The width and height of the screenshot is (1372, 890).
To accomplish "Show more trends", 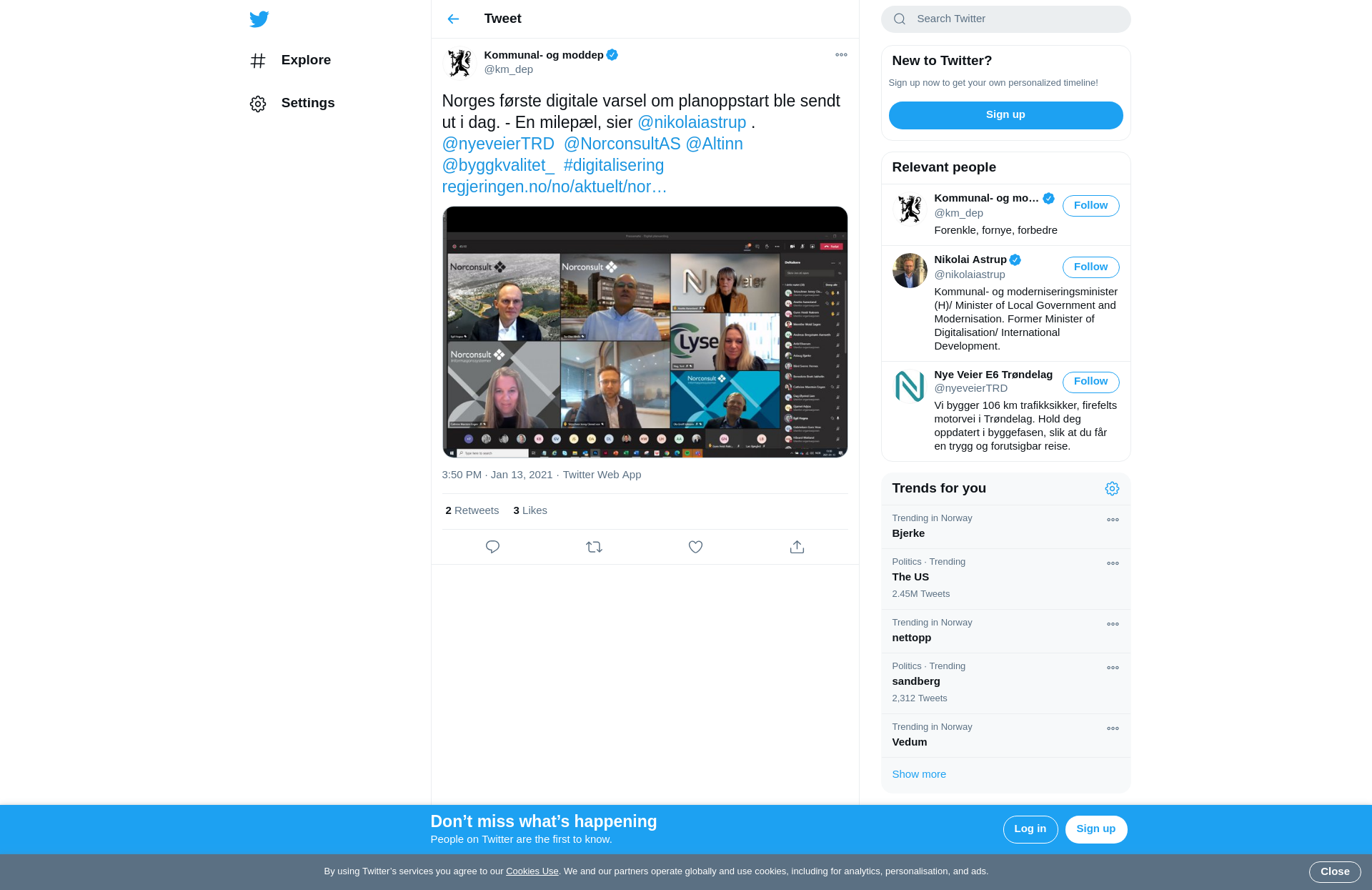I will (x=919, y=774).
